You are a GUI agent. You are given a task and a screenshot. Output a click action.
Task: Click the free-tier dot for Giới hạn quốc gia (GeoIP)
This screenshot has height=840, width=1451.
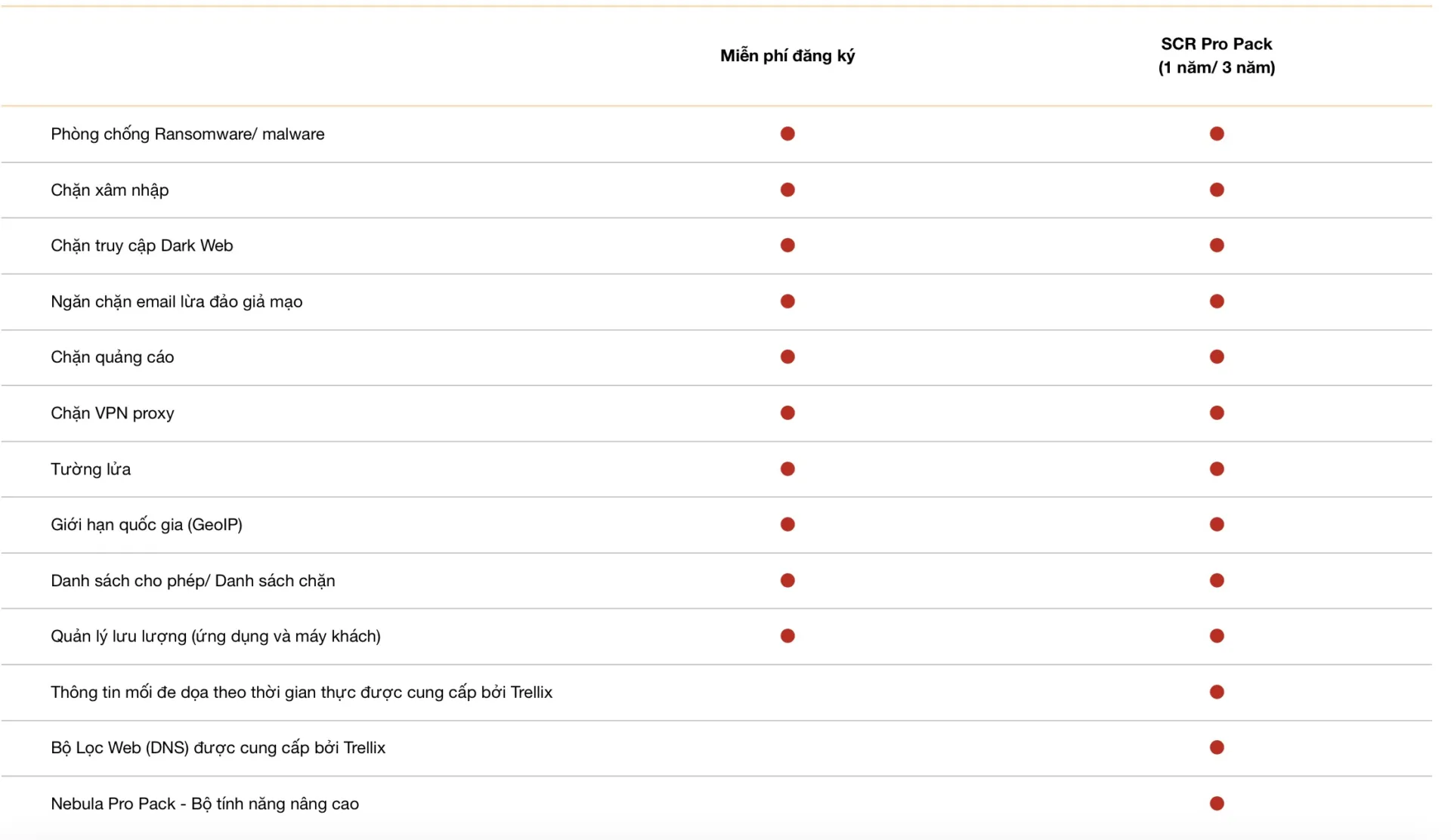pyautogui.click(x=787, y=524)
